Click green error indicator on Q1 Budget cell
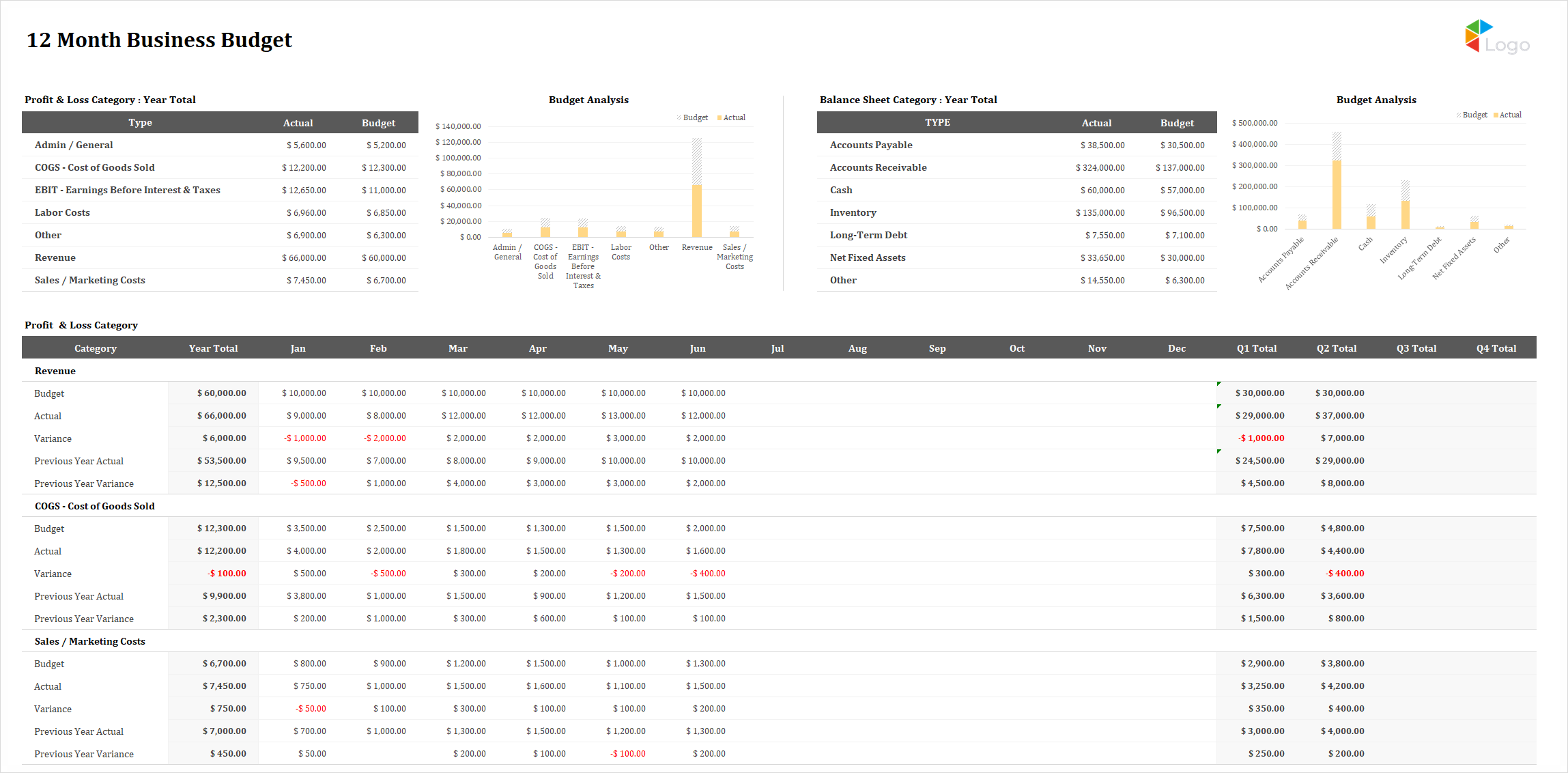The image size is (1568, 773). click(x=1219, y=384)
